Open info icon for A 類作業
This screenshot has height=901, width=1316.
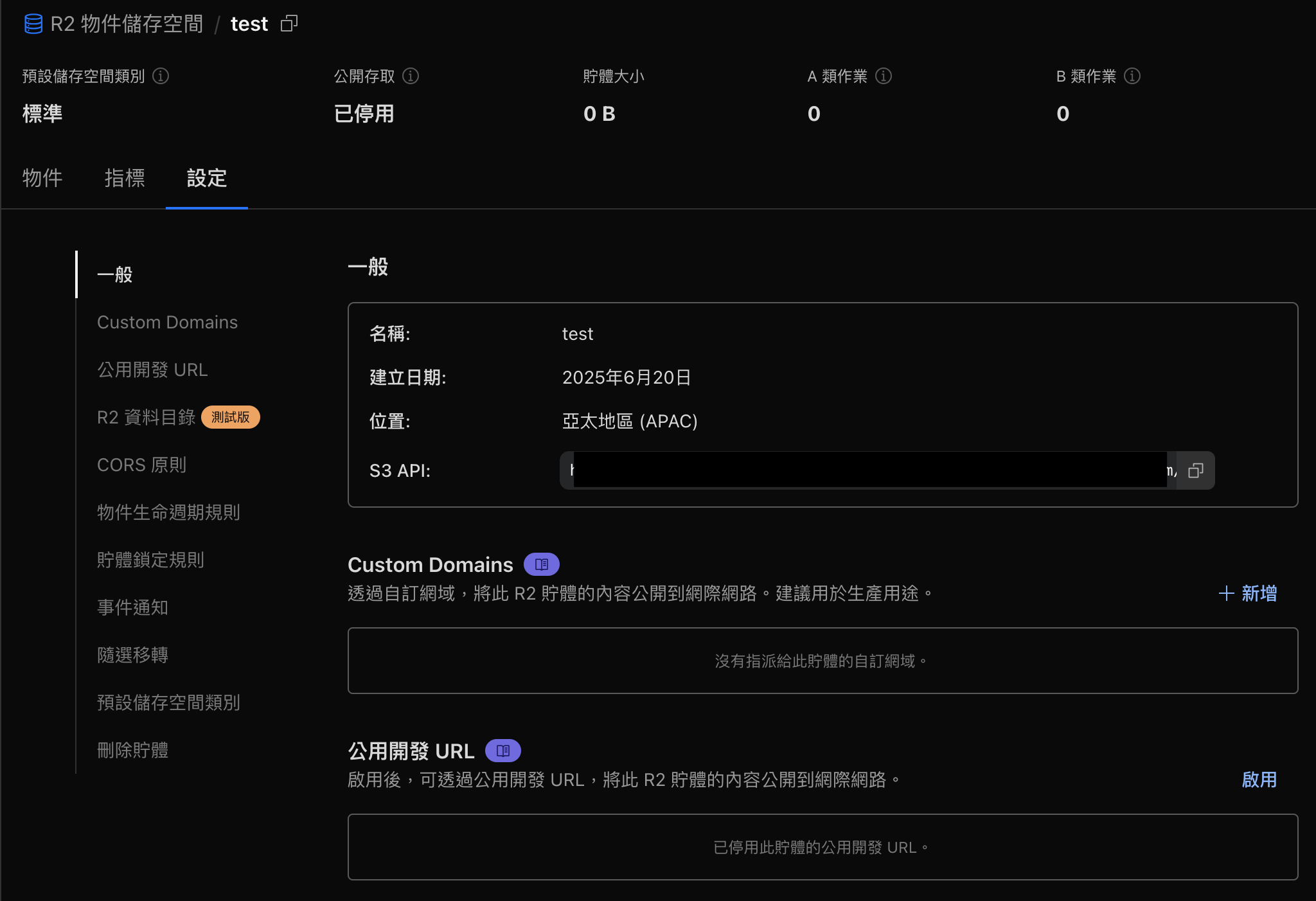tap(884, 76)
